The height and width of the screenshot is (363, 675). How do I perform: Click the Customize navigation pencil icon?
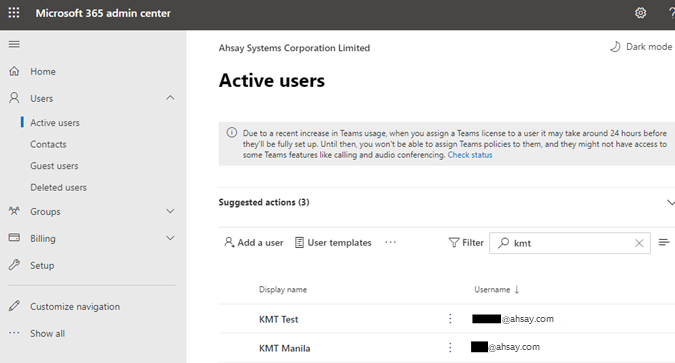pos(14,306)
